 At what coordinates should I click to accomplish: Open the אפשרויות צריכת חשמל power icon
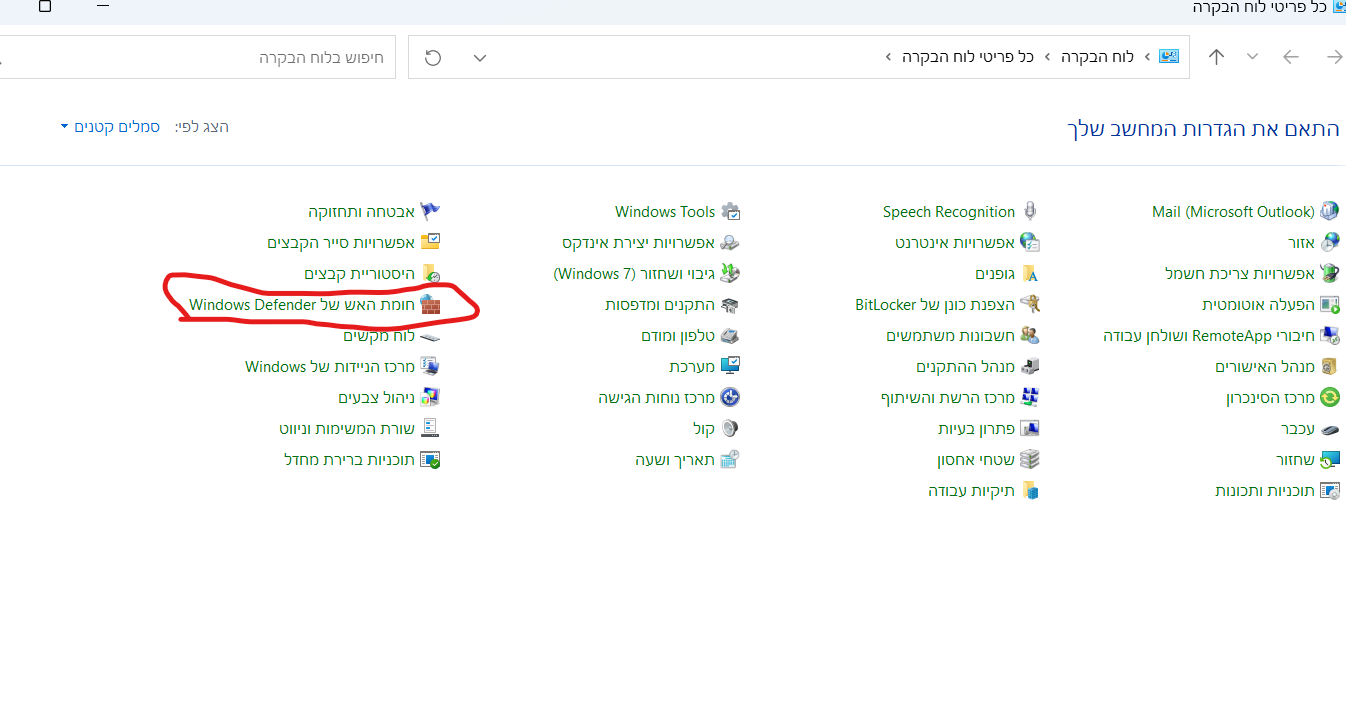click(x=1329, y=273)
